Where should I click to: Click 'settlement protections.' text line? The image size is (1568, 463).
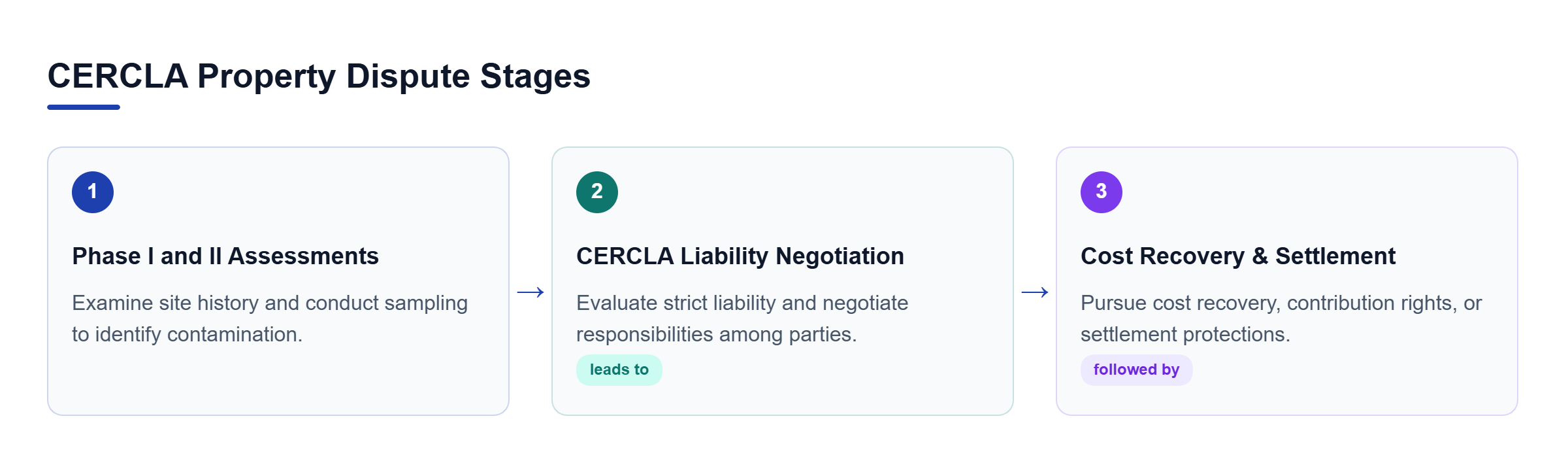coord(1185,335)
